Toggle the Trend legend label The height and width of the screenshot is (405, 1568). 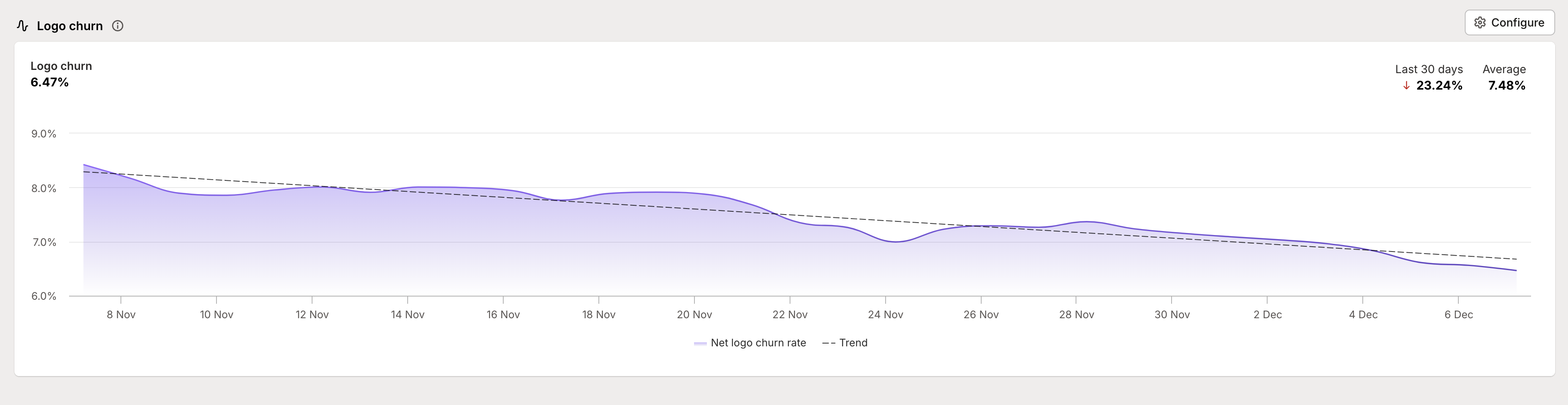(x=853, y=343)
